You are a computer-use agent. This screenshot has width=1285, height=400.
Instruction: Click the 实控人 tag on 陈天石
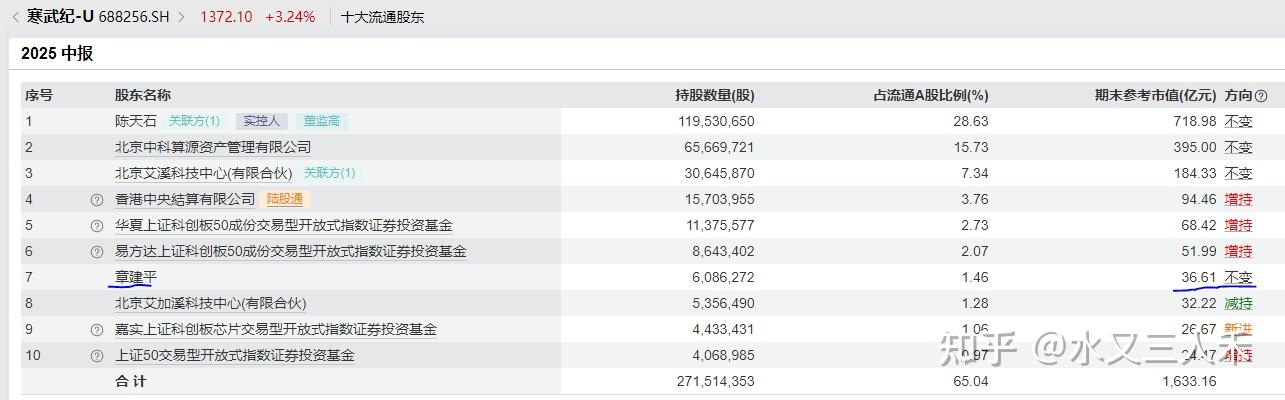[262, 121]
